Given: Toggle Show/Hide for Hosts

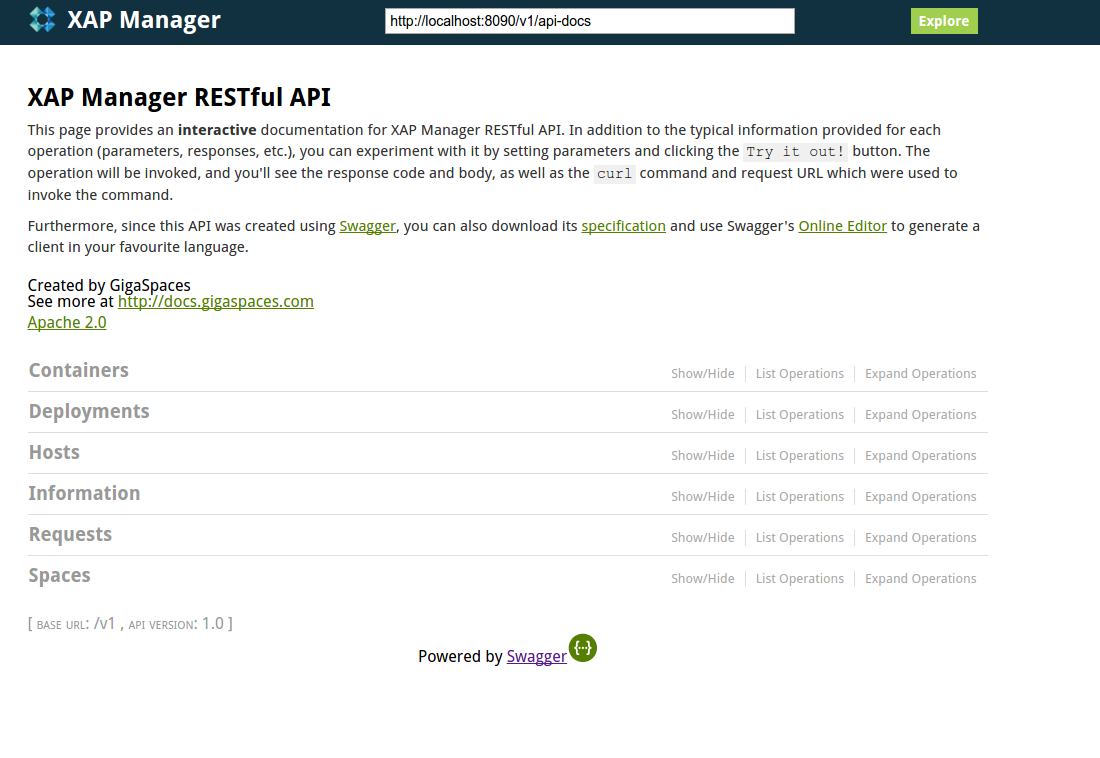Looking at the screenshot, I should click(702, 456).
